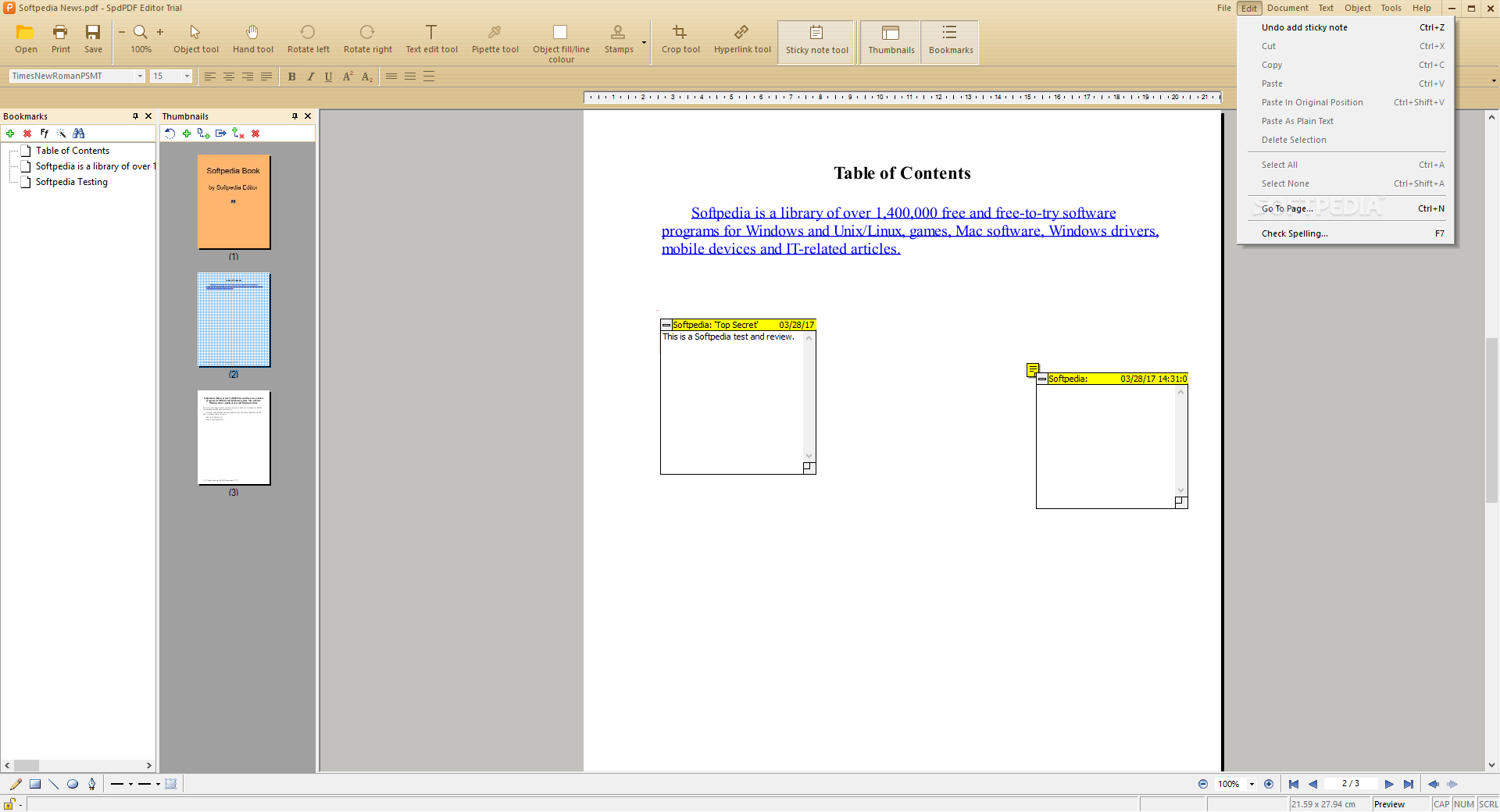Toggle Bold formatting
Screen dimensions: 1500x812
tap(291, 77)
